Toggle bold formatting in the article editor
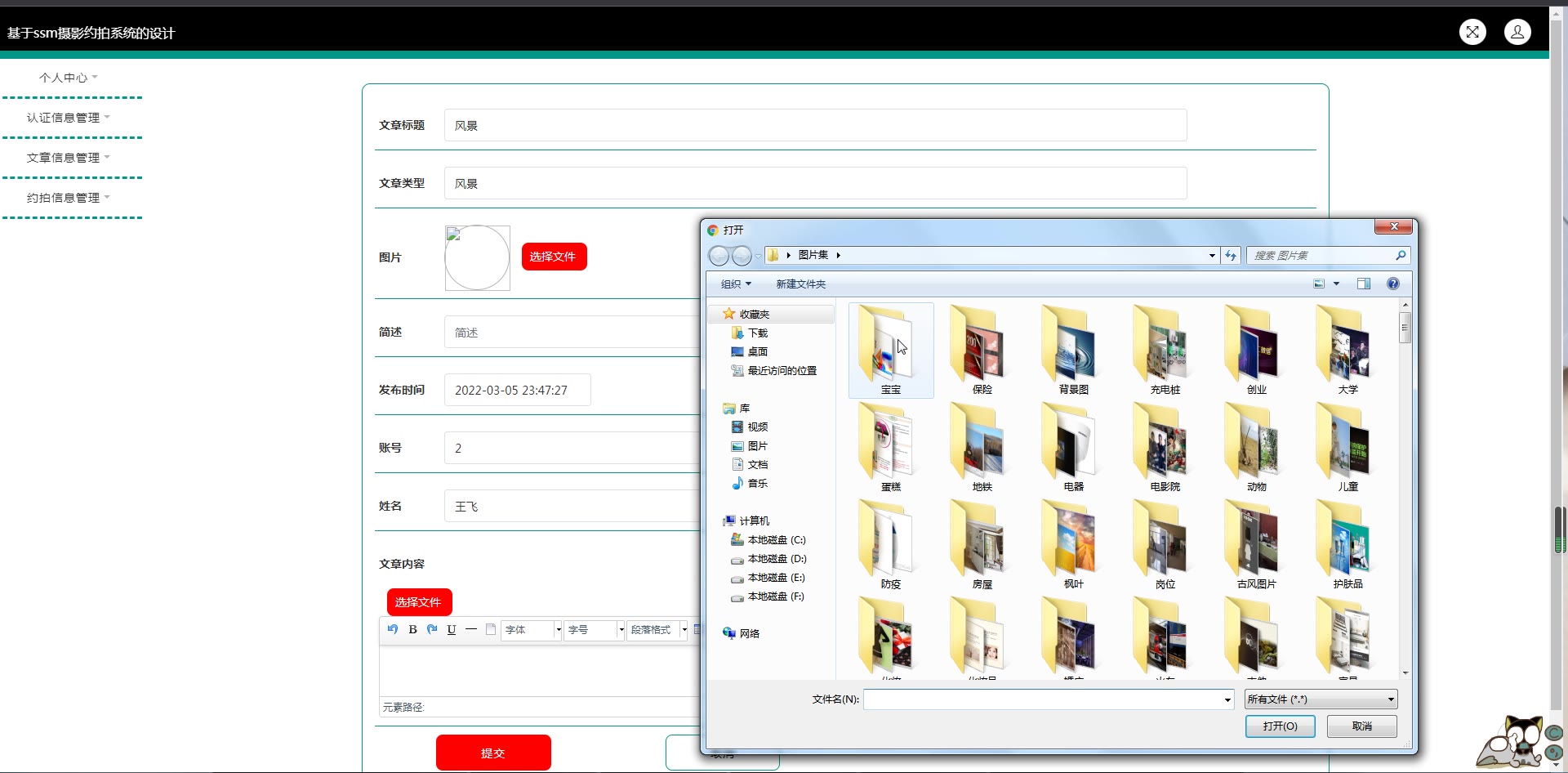Image resolution: width=1568 pixels, height=773 pixels. click(412, 629)
